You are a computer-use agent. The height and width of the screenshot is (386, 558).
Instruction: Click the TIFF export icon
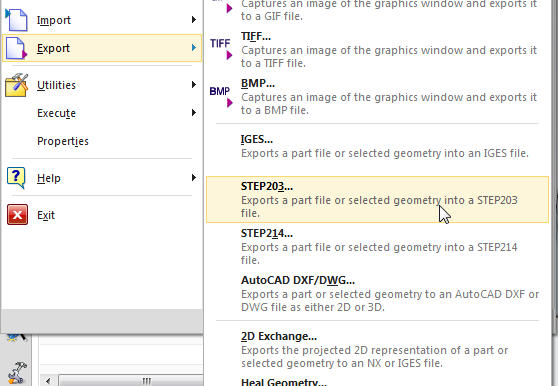point(221,49)
